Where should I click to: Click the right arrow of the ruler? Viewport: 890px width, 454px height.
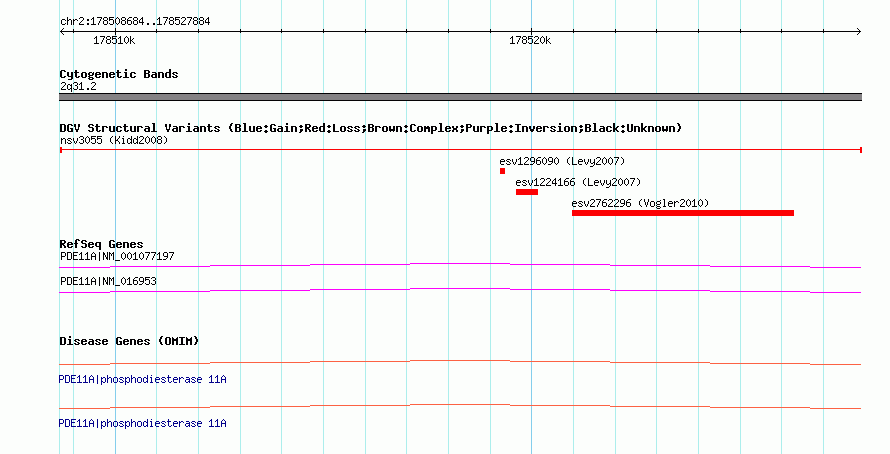pos(858,32)
